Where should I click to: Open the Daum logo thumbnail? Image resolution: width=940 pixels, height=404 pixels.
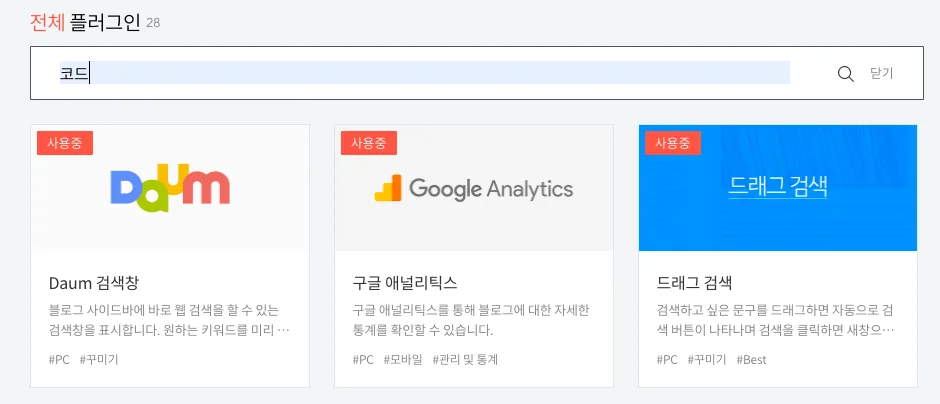(170, 188)
